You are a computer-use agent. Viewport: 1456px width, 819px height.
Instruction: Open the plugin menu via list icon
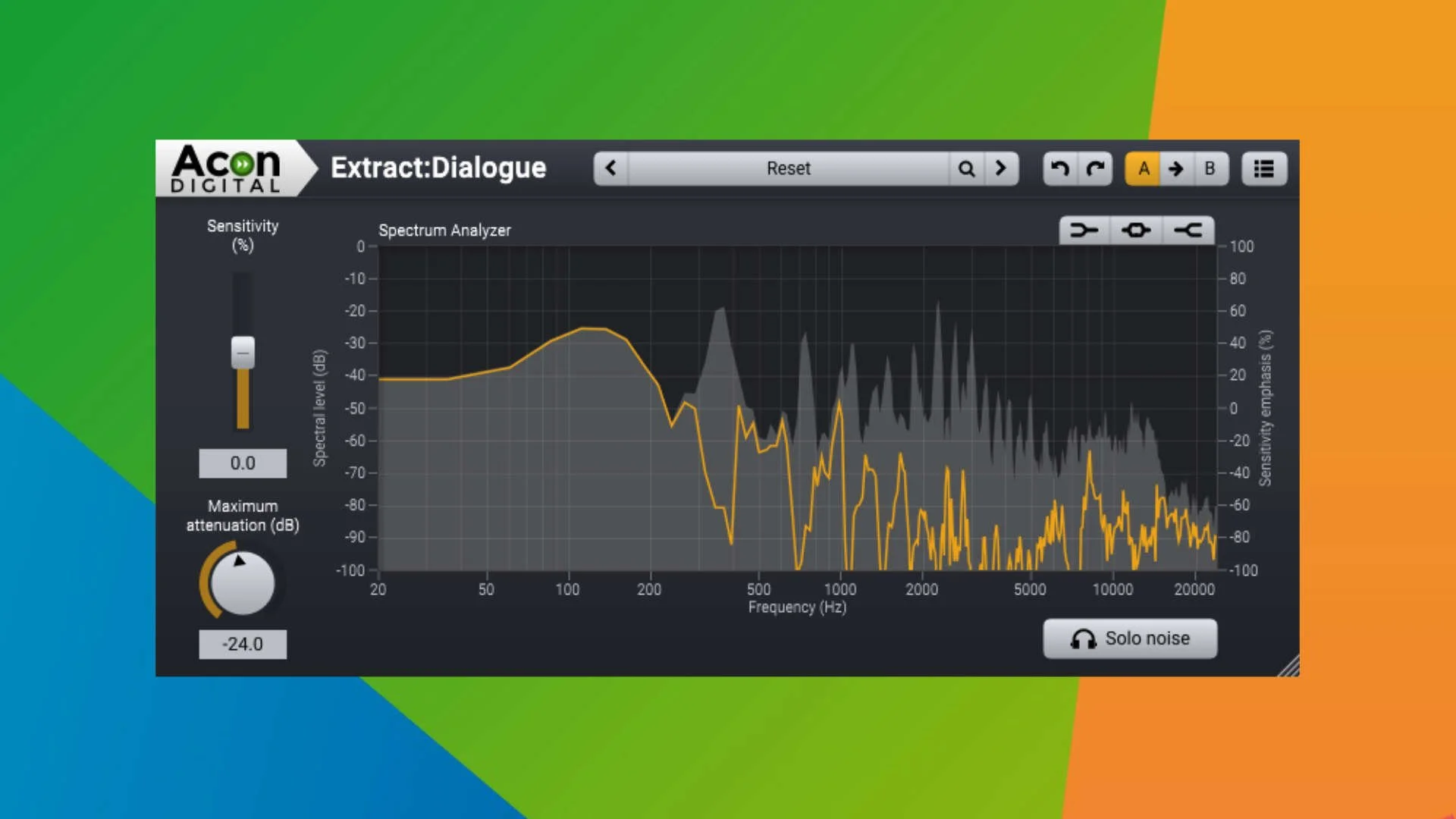[x=1263, y=168]
